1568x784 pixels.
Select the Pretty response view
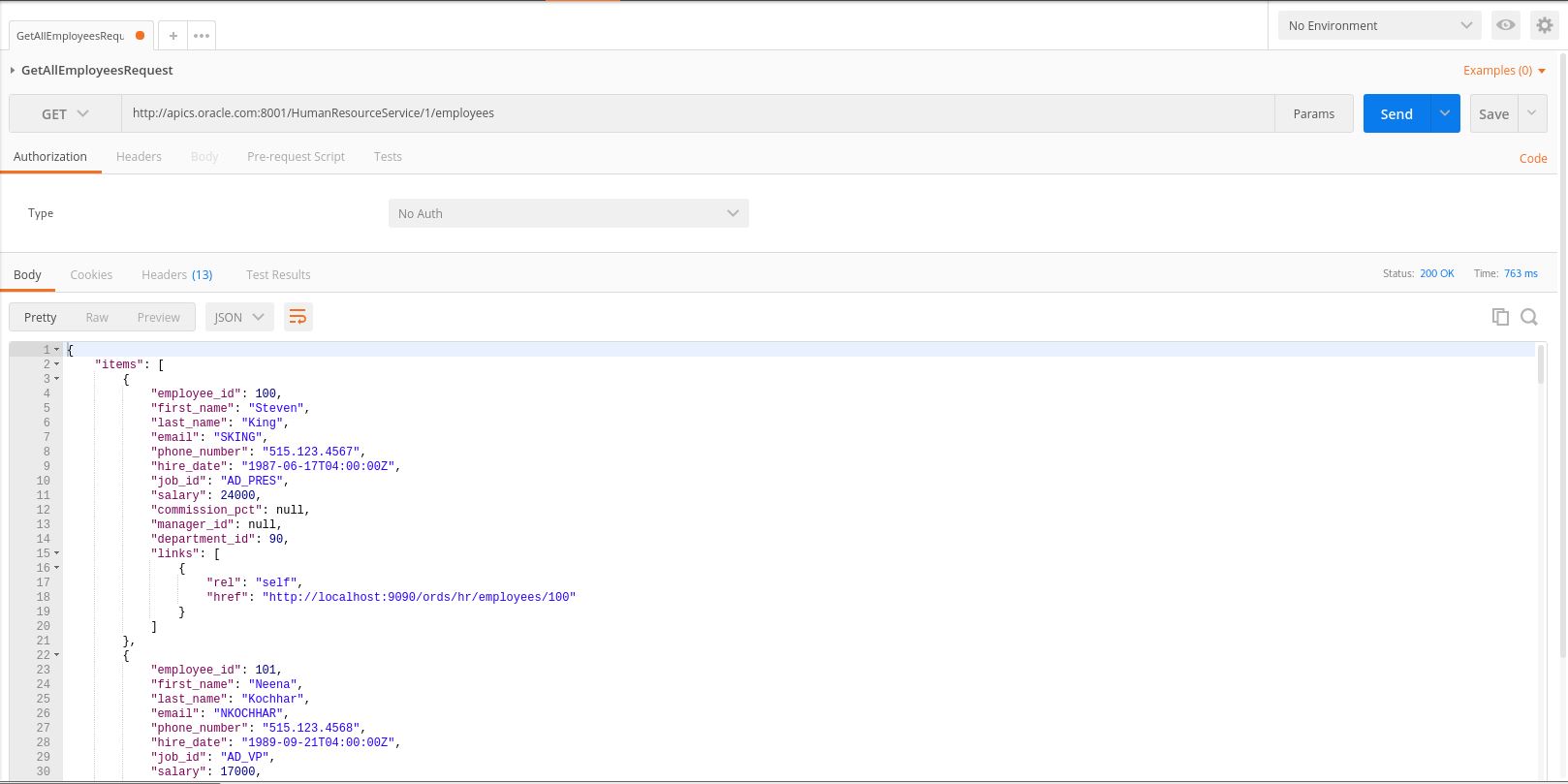pyautogui.click(x=41, y=317)
